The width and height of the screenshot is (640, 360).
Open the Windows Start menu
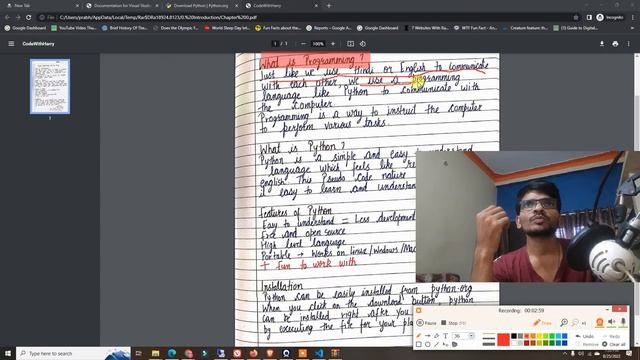[x=7, y=353]
